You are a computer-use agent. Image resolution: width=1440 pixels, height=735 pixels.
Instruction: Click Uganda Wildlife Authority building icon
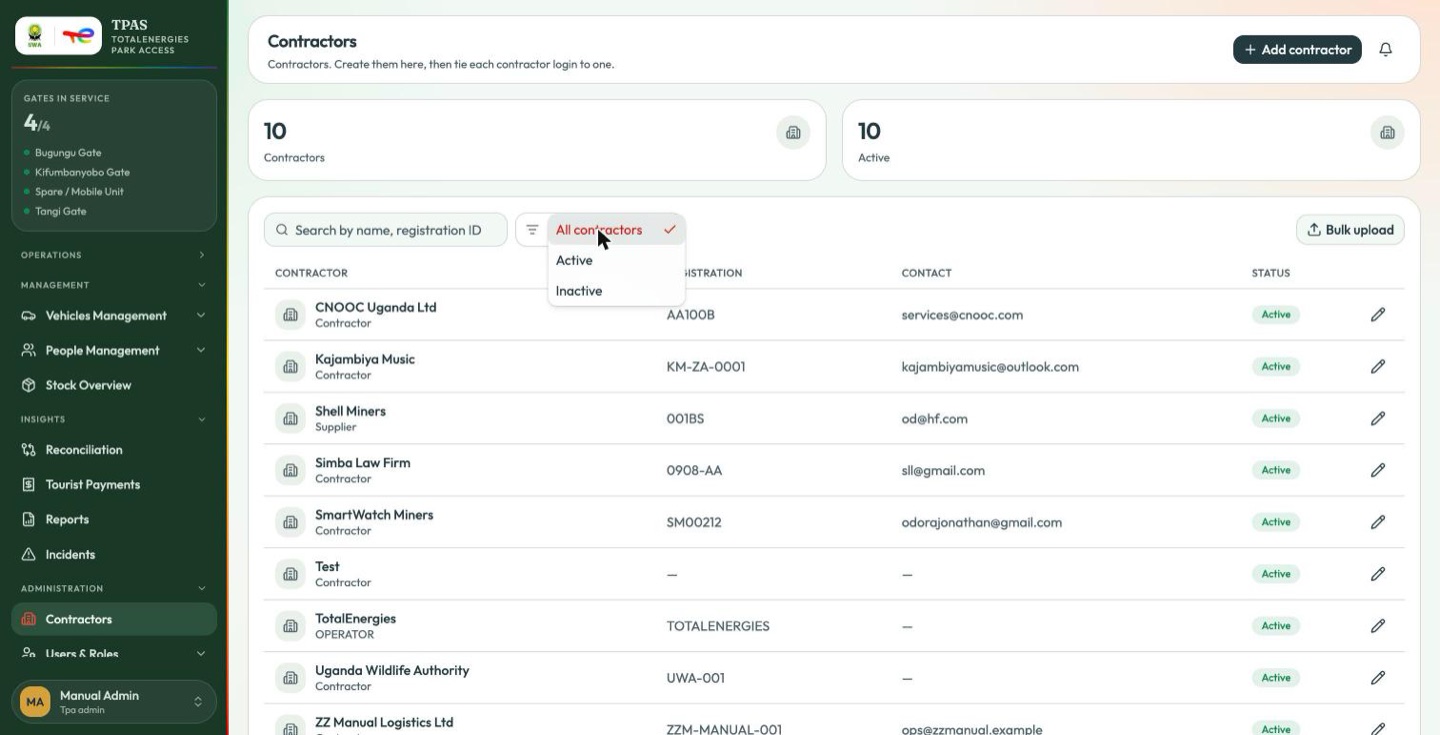click(x=290, y=678)
